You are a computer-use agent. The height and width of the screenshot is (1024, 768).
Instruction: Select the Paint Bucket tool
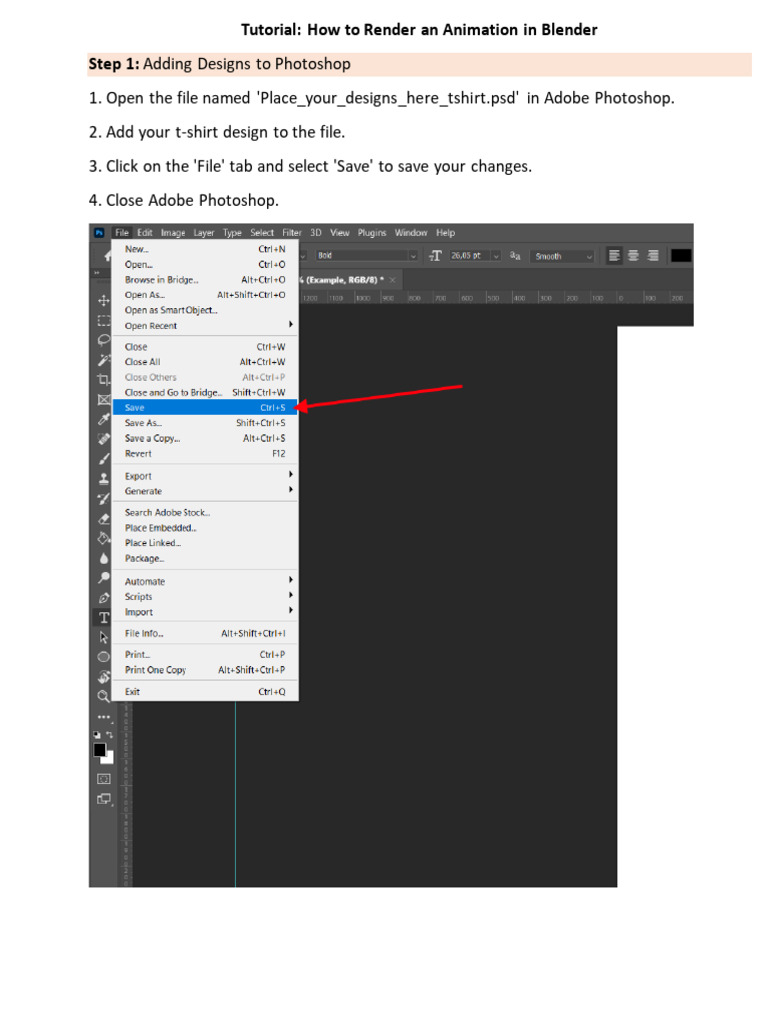click(103, 538)
